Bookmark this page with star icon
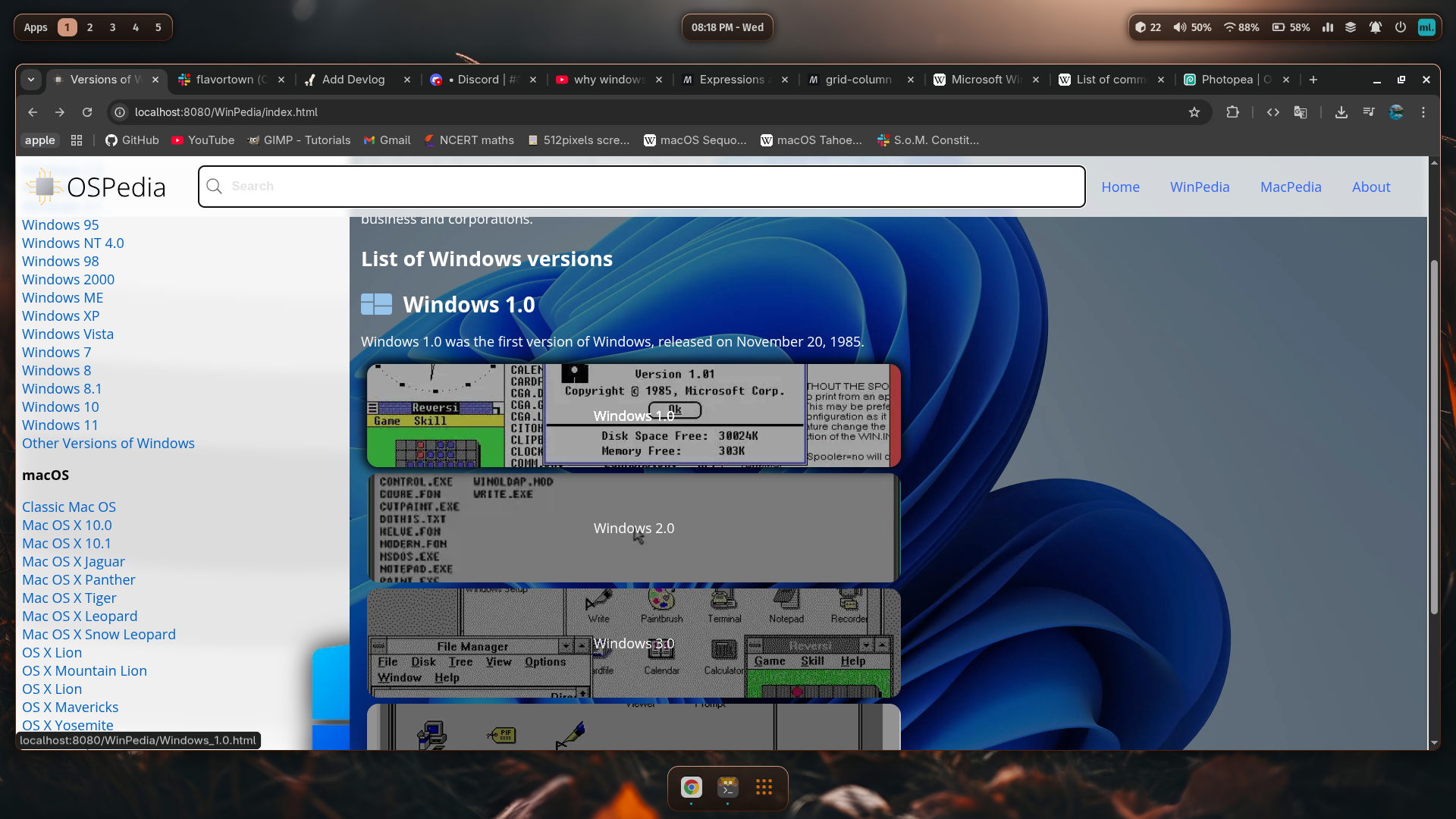Viewport: 1456px width, 819px height. [1194, 112]
